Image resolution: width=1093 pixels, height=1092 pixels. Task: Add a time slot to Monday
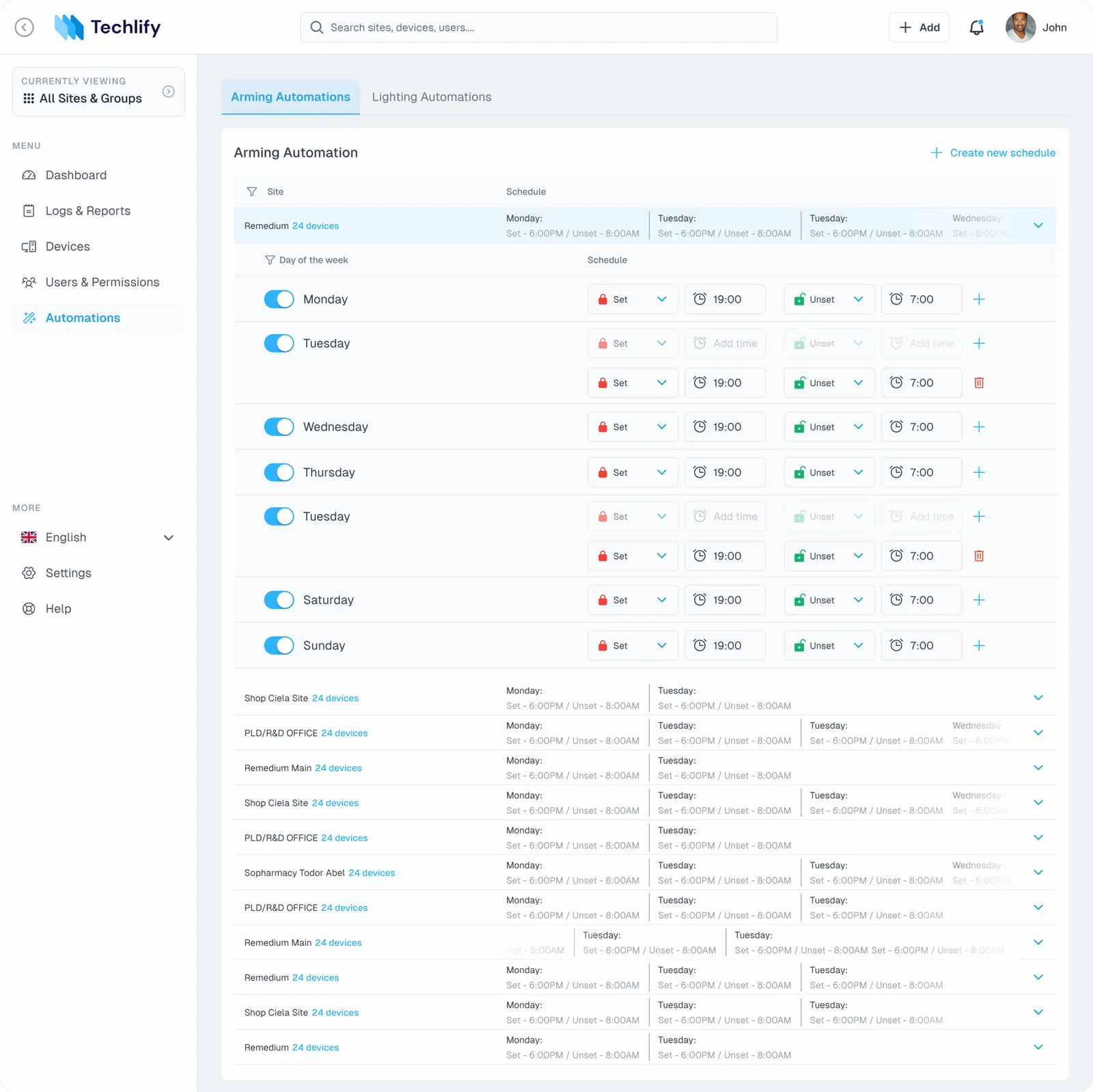pyautogui.click(x=979, y=299)
